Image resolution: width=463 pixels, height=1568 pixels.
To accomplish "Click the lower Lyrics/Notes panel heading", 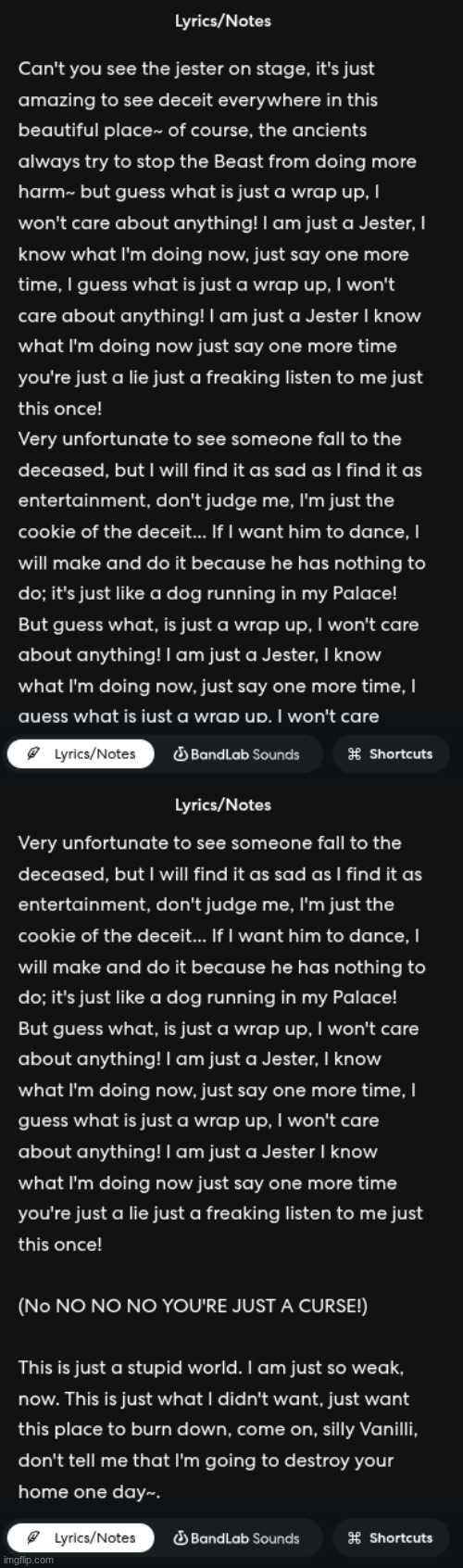I will [223, 805].
